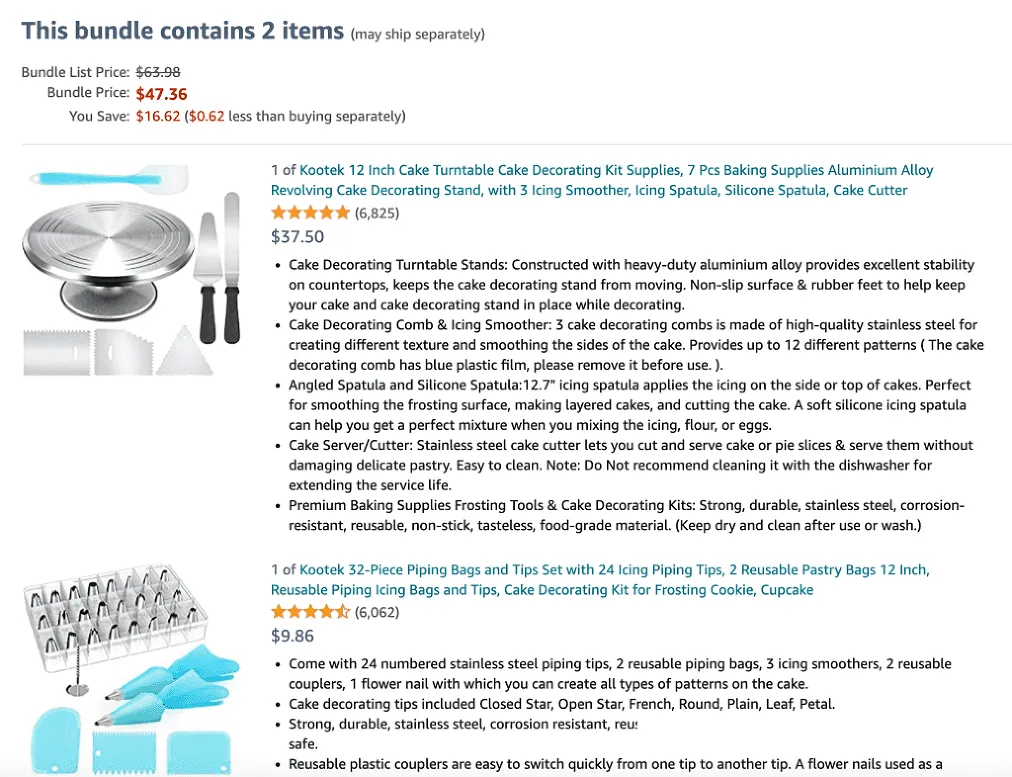Click the "This bundle contains 2 items" heading

[183, 31]
